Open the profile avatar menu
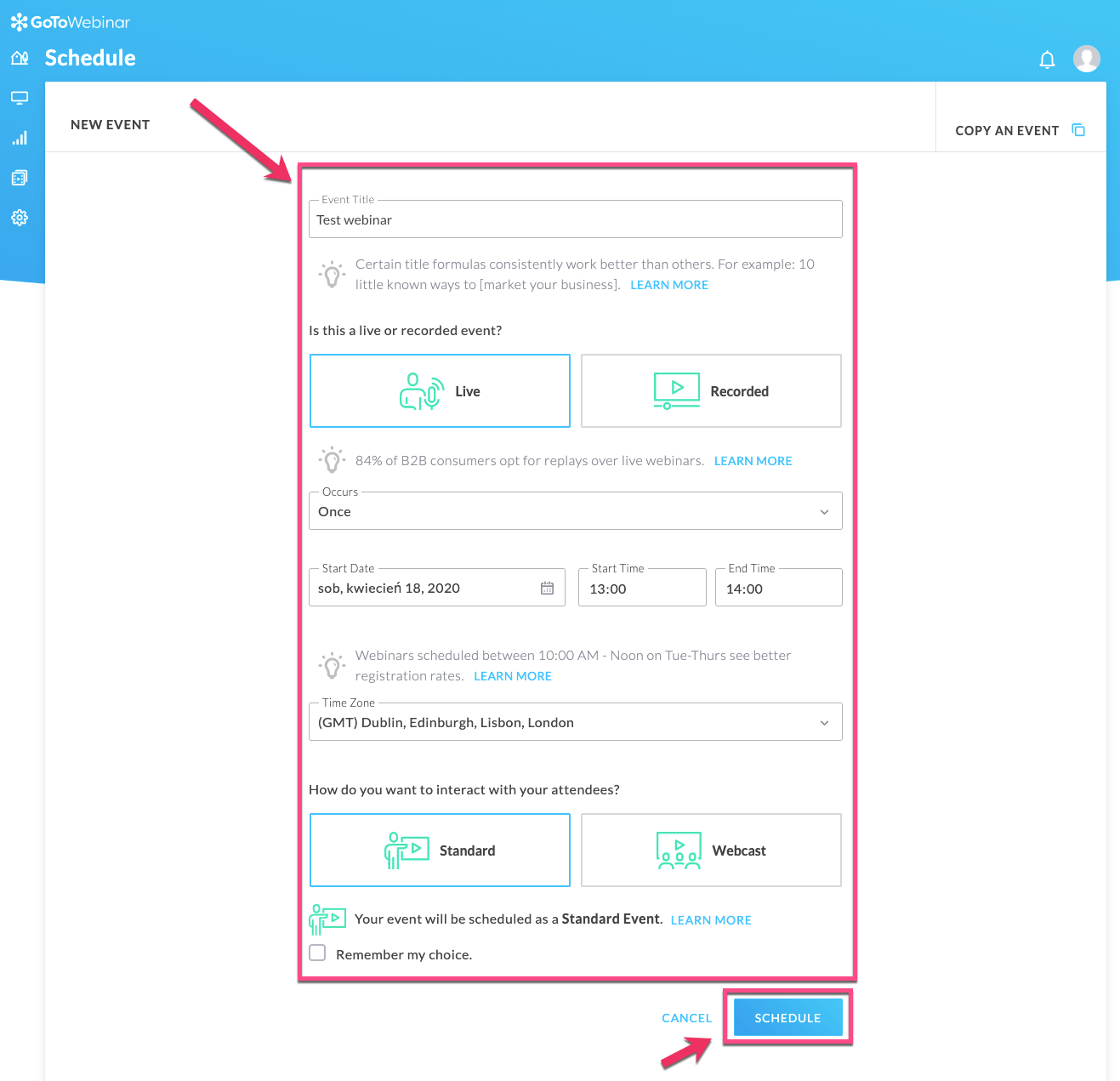1120x1081 pixels. point(1087,58)
